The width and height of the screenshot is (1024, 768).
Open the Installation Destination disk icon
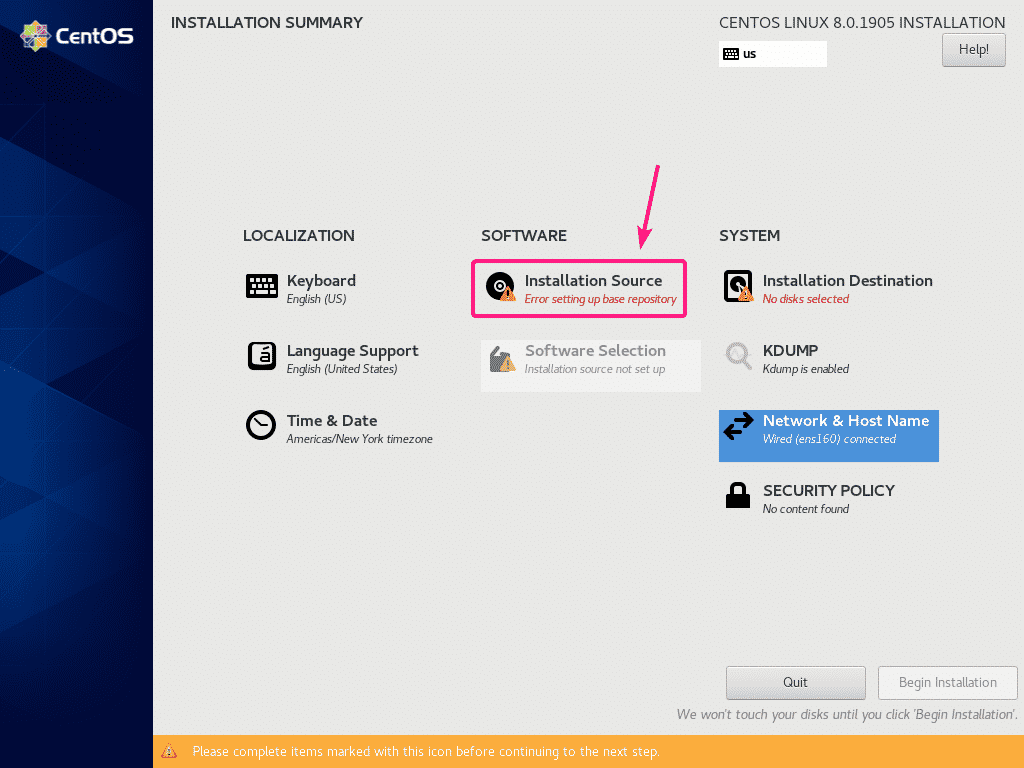(x=738, y=287)
